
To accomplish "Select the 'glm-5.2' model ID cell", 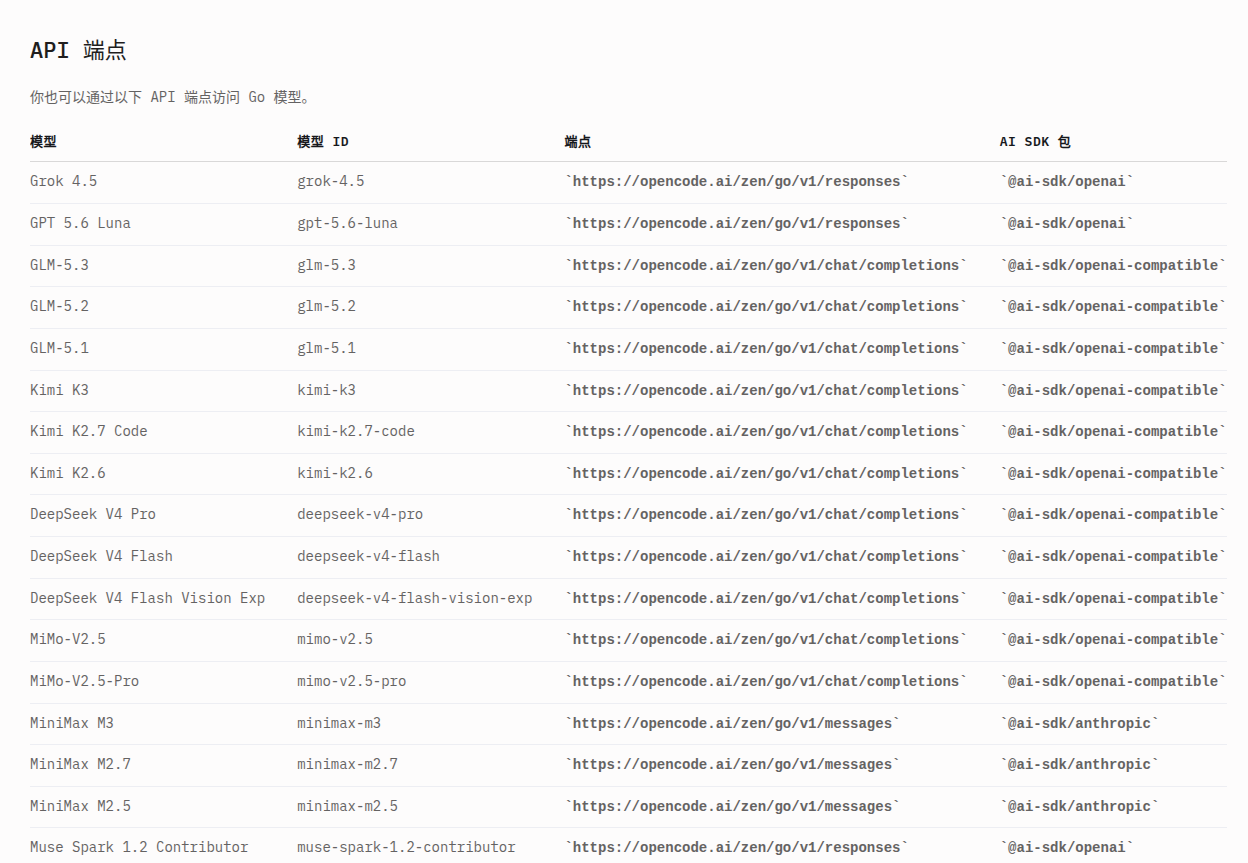I will click(326, 306).
